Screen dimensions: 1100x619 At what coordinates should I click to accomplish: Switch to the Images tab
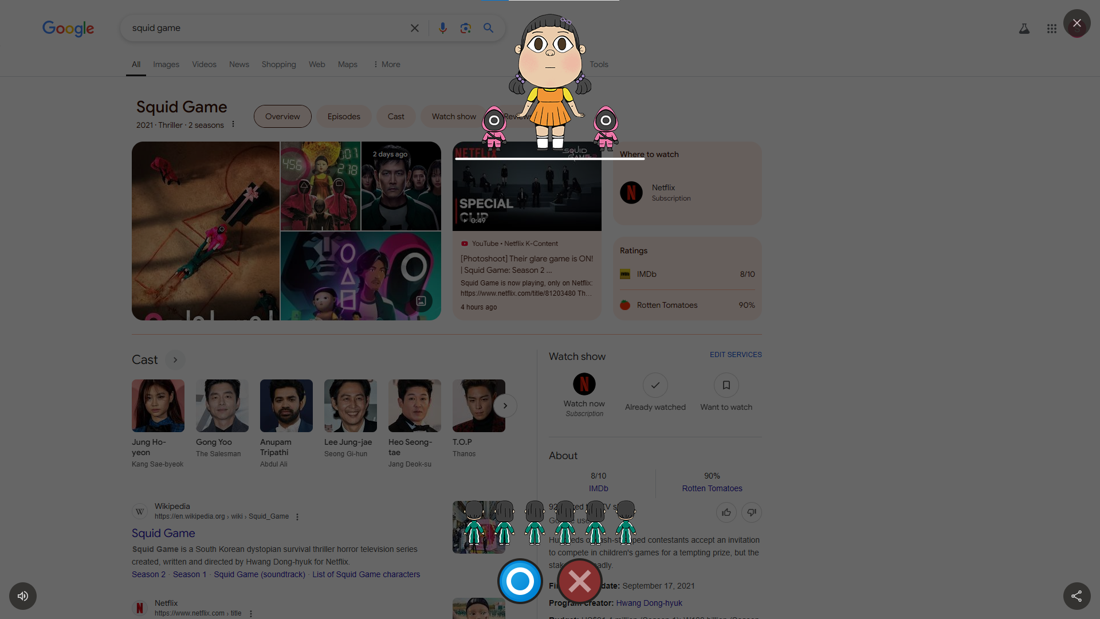(x=166, y=65)
